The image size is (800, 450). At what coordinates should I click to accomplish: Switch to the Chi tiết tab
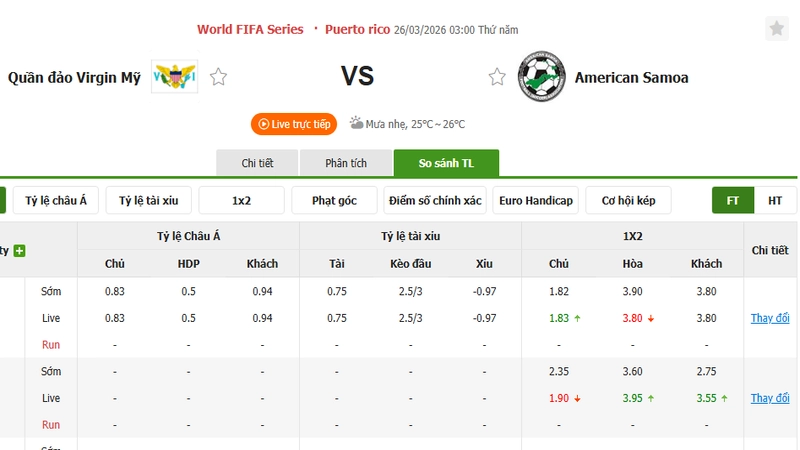click(257, 163)
